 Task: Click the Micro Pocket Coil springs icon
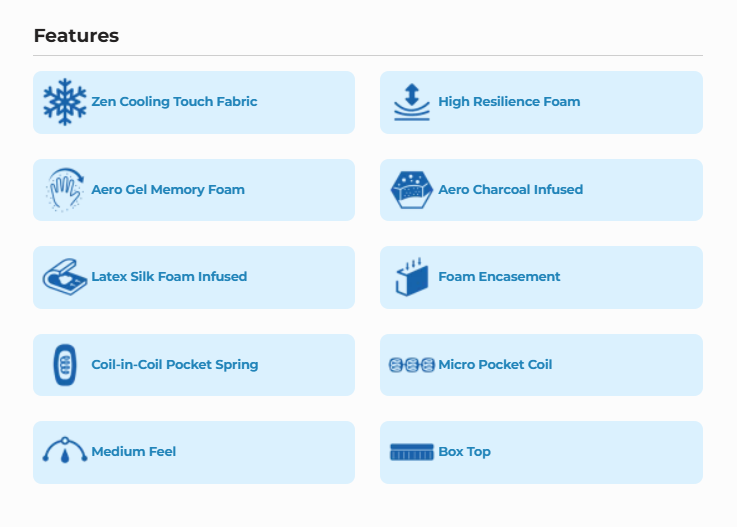point(411,365)
